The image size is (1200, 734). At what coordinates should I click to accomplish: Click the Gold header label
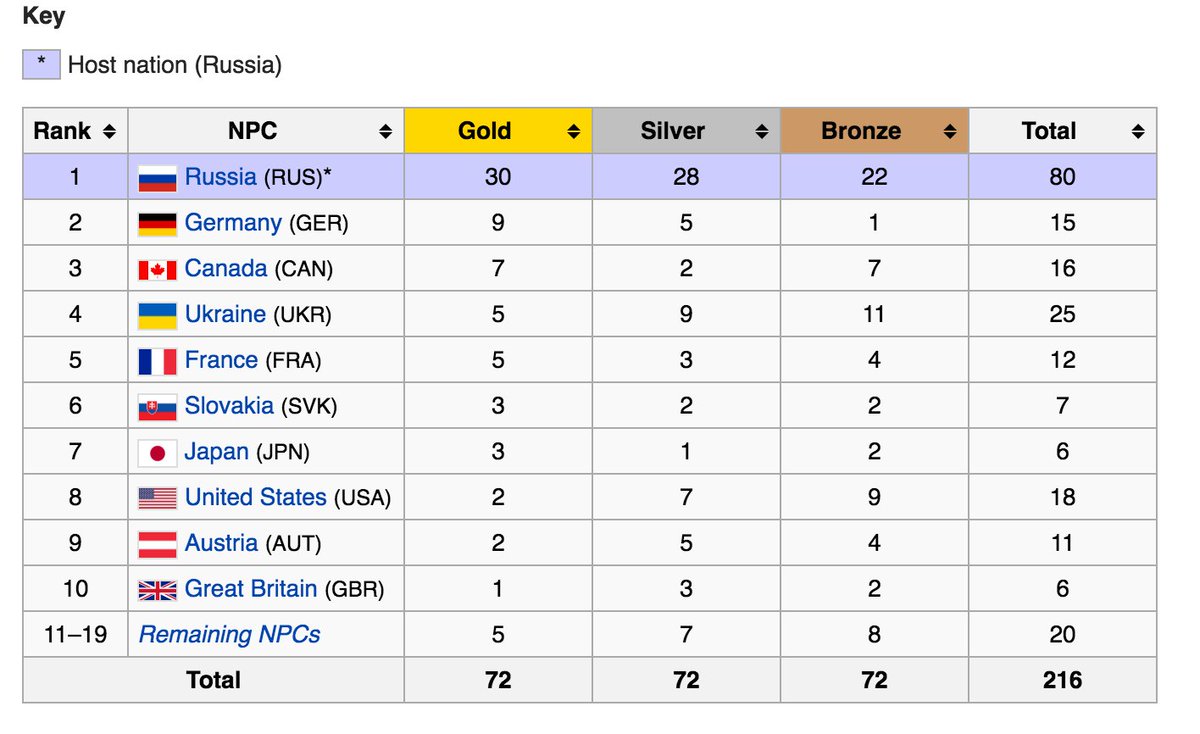click(x=485, y=131)
